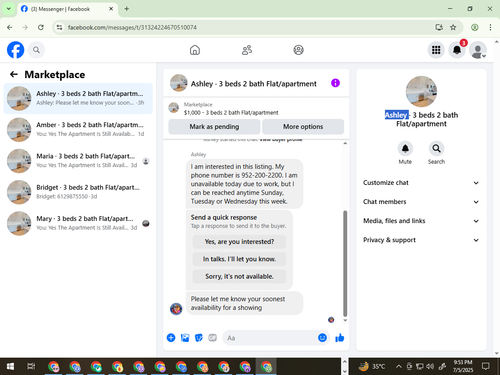Click the taskbar clock showing 9:53 PM
The width and height of the screenshot is (500, 375).
(x=463, y=366)
